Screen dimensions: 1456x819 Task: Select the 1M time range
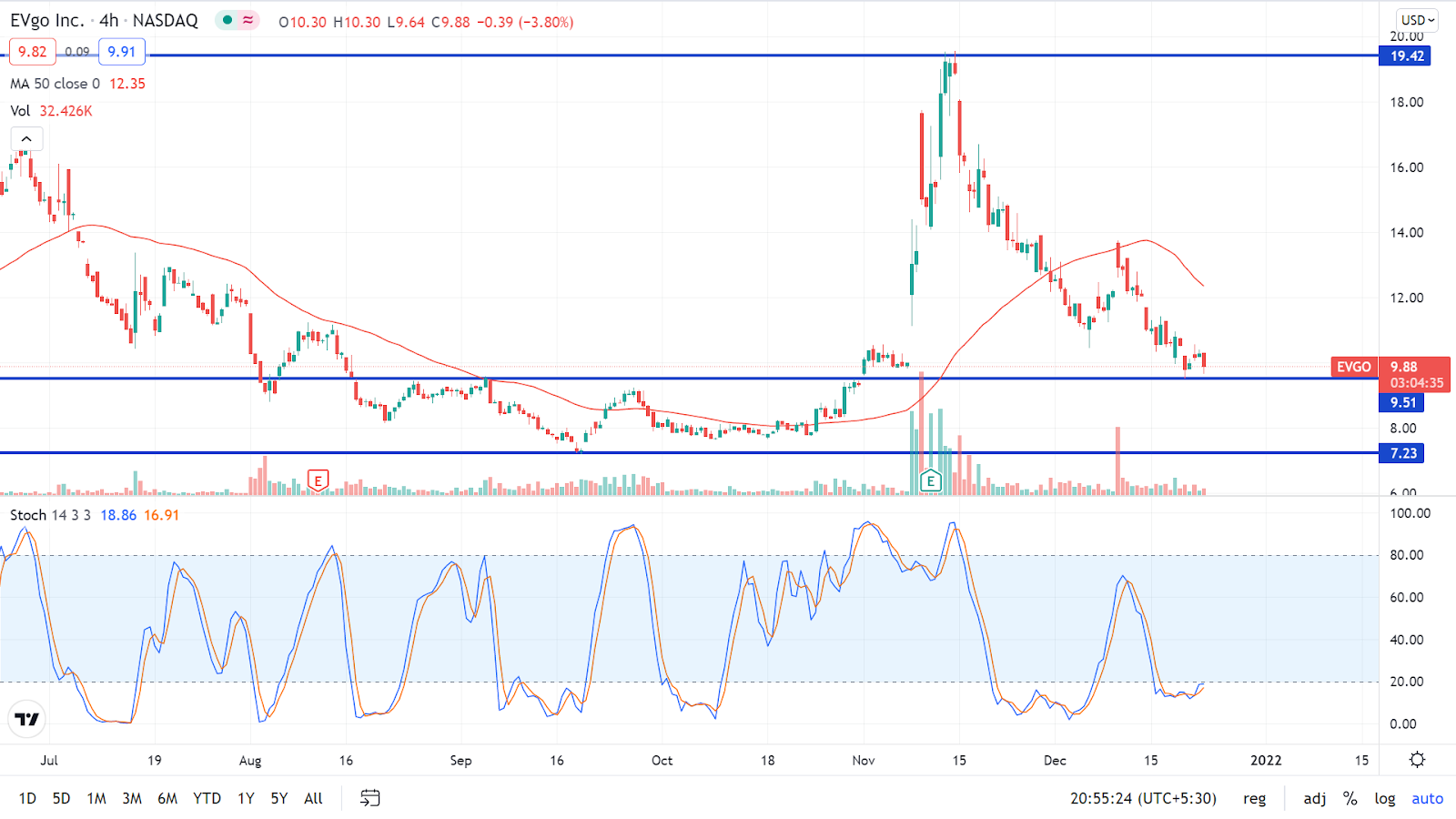(x=96, y=798)
